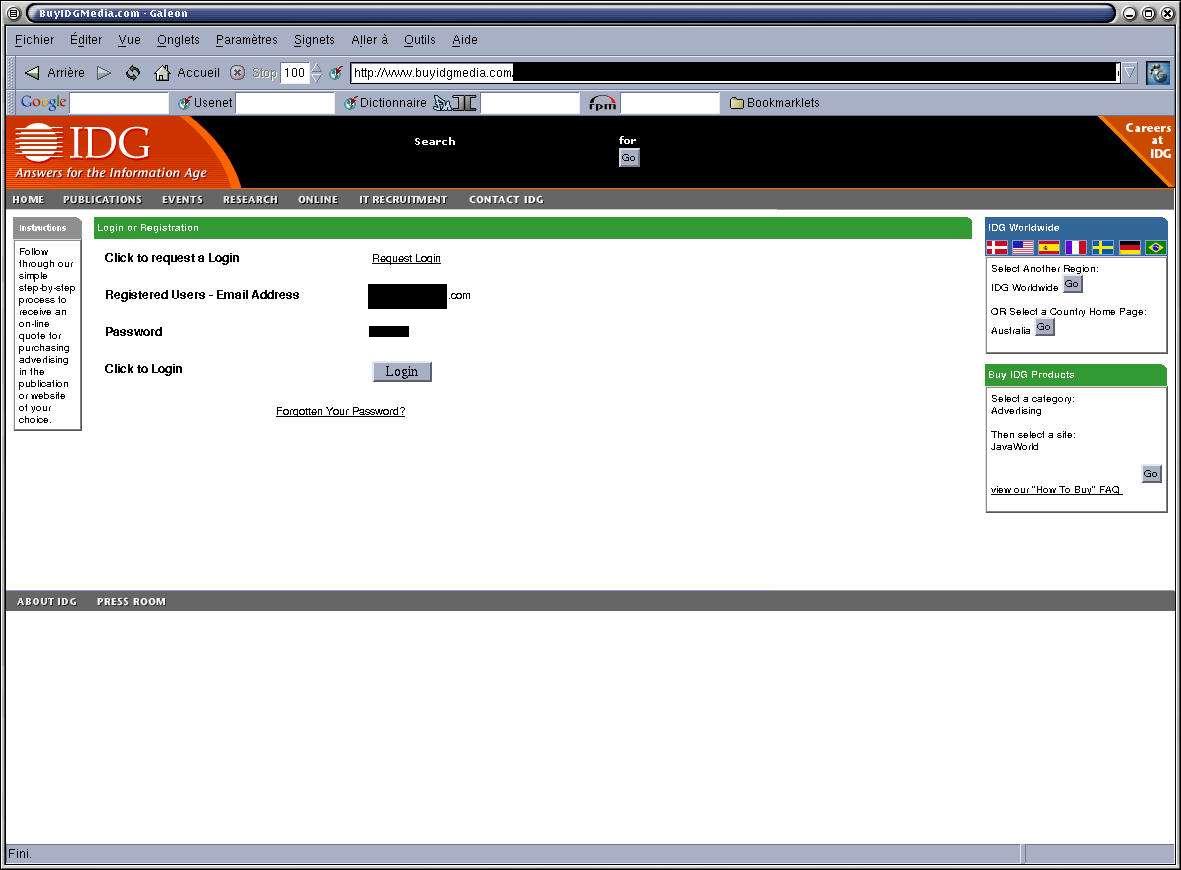Viewport: 1181px width, 870px height.
Task: Open the Aller à menu
Action: point(370,40)
